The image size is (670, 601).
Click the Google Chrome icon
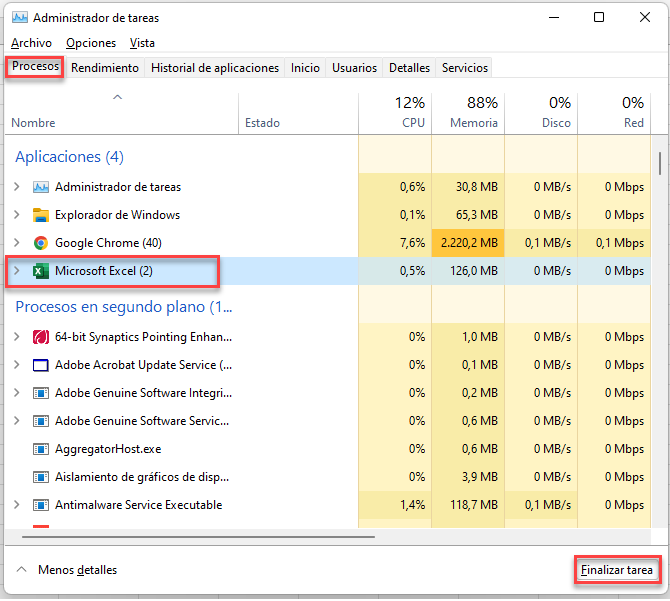pyautogui.click(x=41, y=243)
